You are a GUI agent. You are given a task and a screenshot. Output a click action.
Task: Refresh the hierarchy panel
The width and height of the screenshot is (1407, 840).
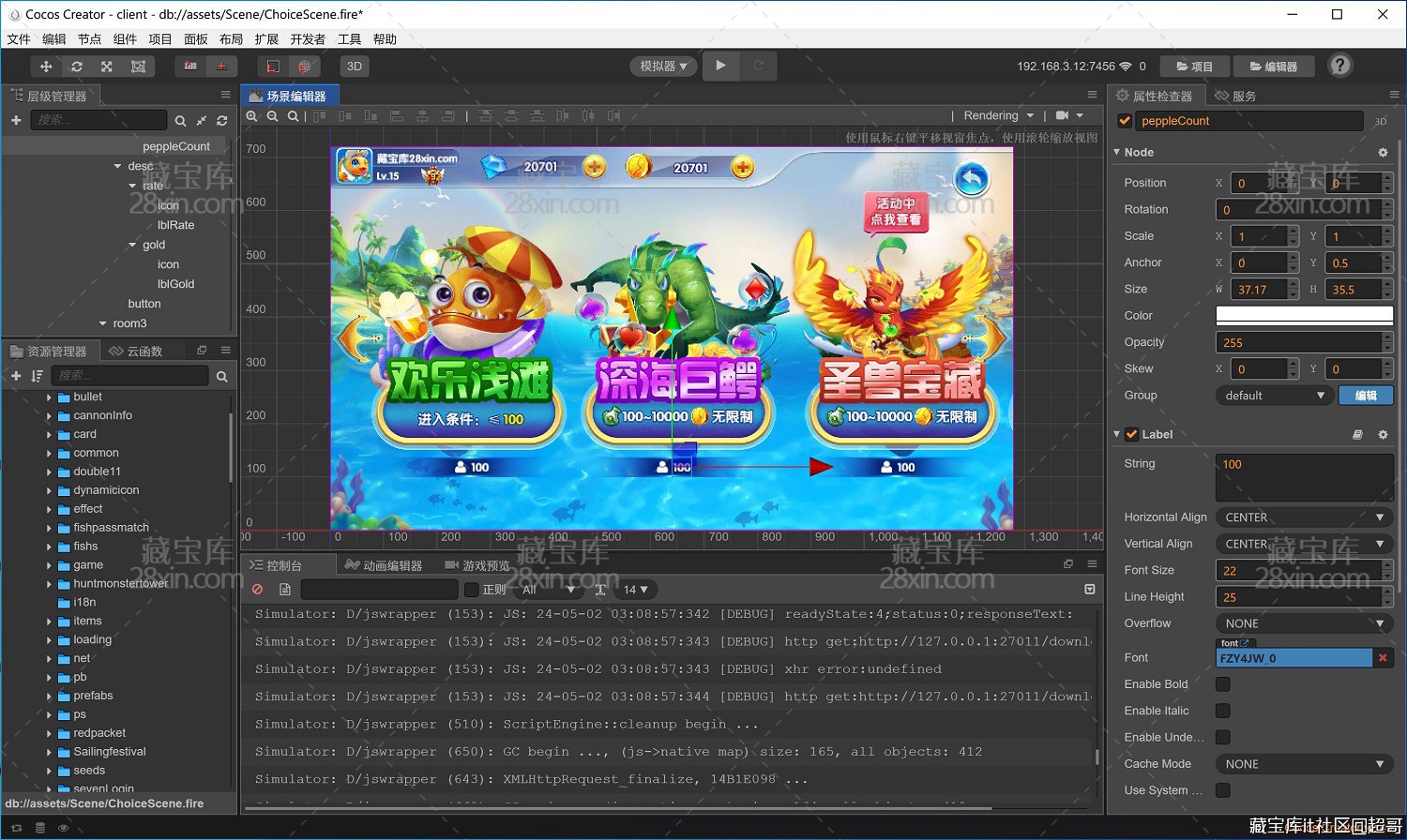tap(222, 120)
